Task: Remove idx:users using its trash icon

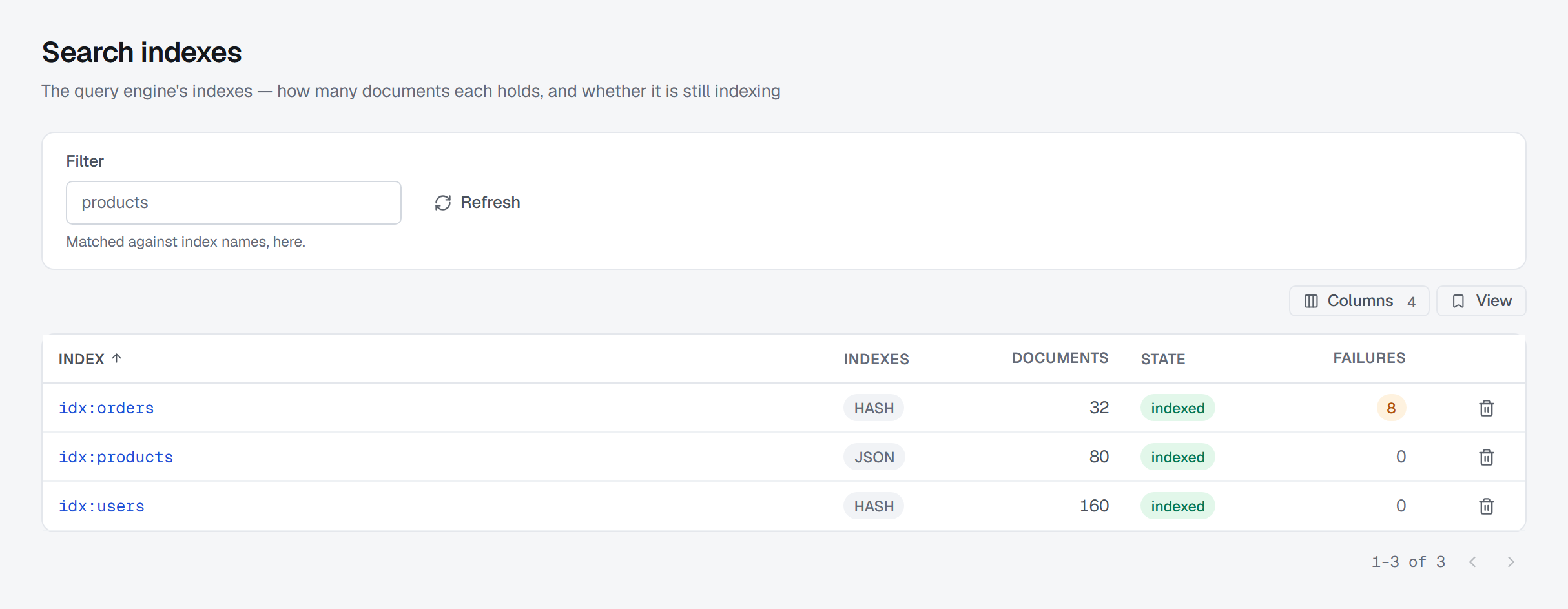Action: [1486, 506]
